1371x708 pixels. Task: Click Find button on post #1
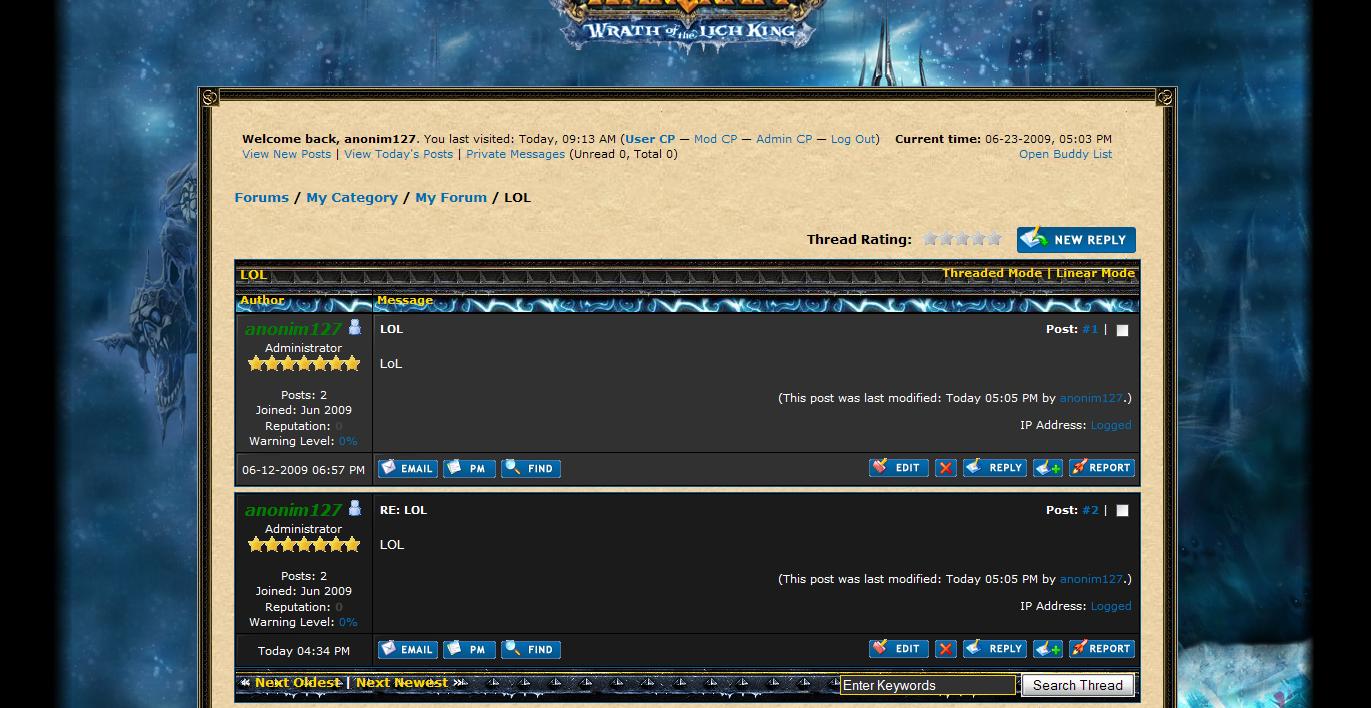coord(531,468)
